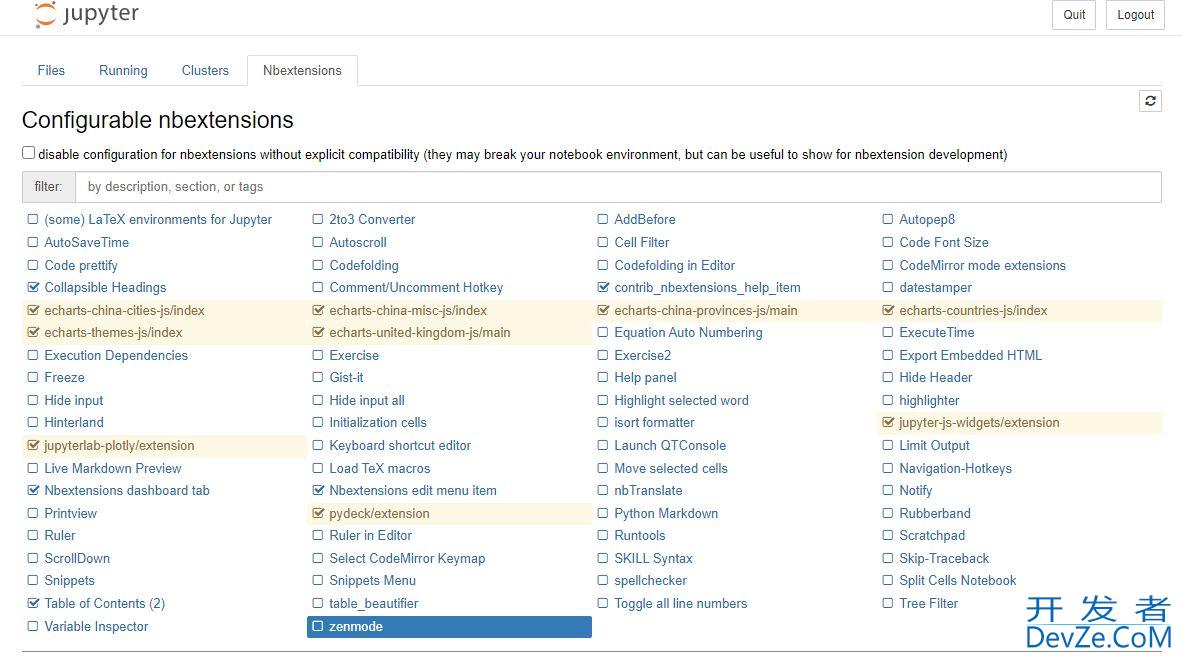Open the Clusters tab
This screenshot has height=659, width=1182.
tap(205, 70)
